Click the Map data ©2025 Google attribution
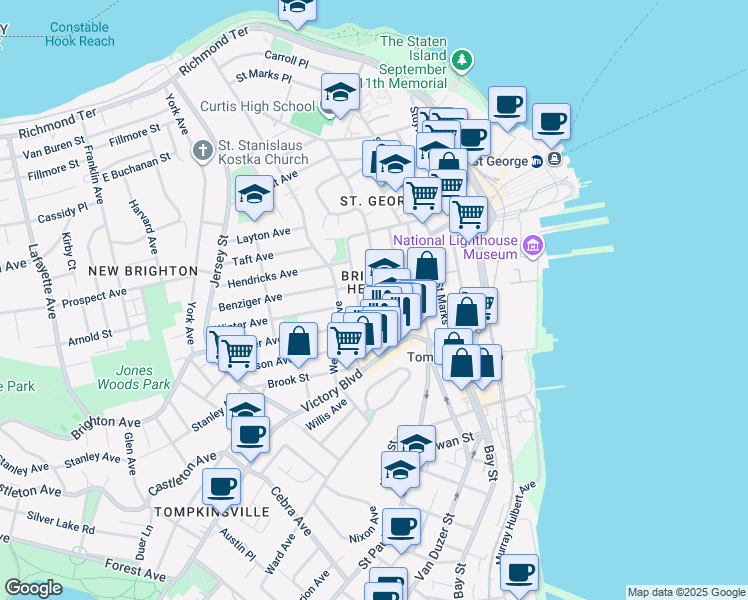 [686, 593]
